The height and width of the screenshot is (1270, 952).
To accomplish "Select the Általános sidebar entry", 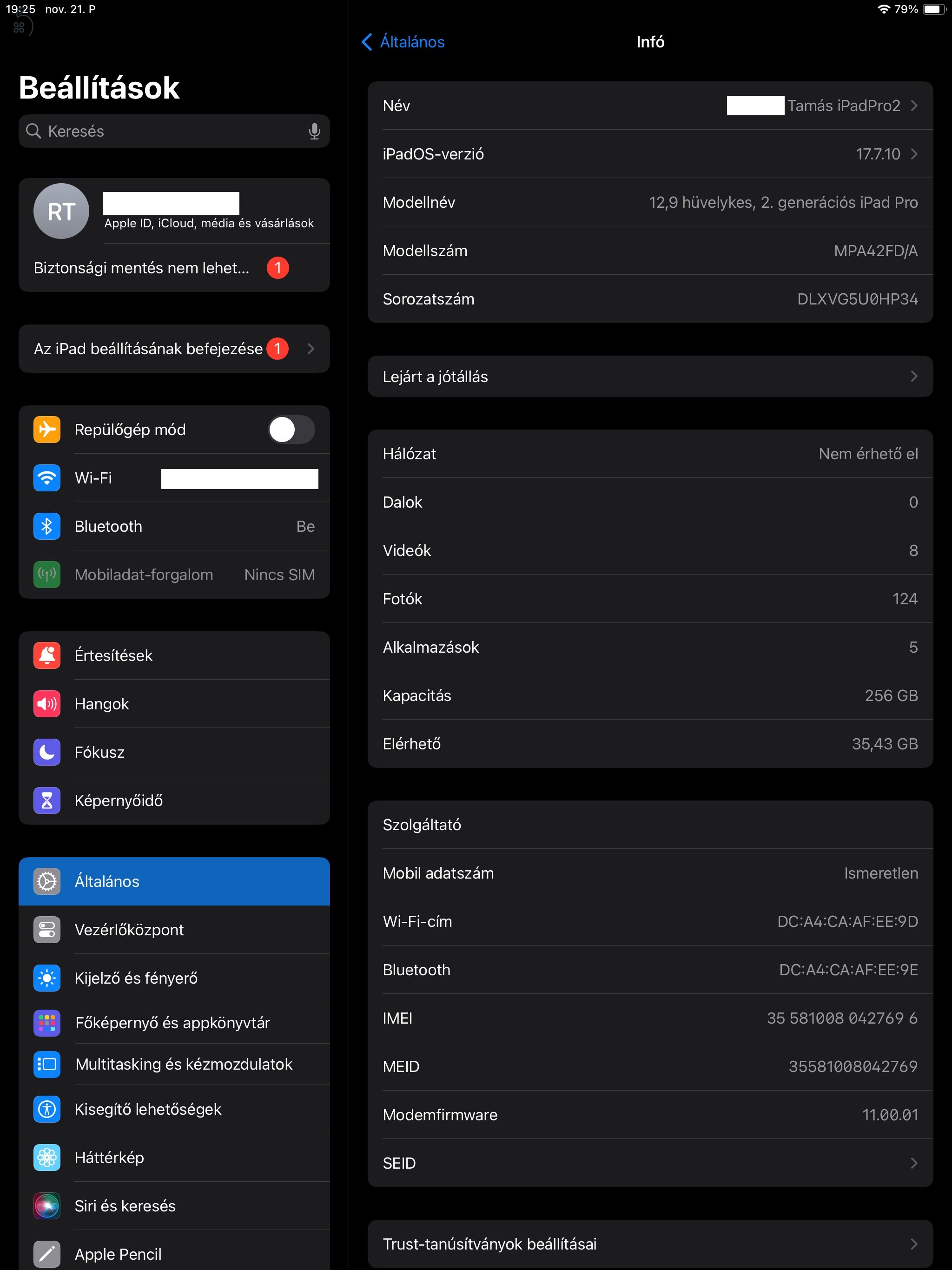I will tap(174, 881).
